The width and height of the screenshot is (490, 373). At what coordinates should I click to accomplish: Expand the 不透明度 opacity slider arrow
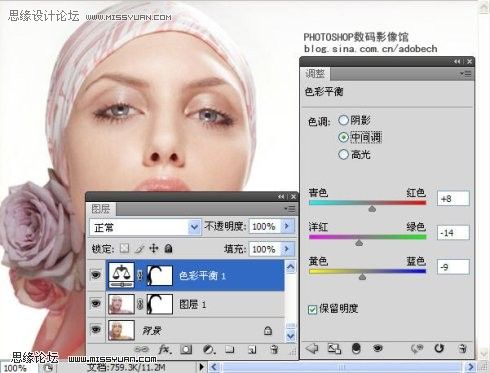[287, 227]
